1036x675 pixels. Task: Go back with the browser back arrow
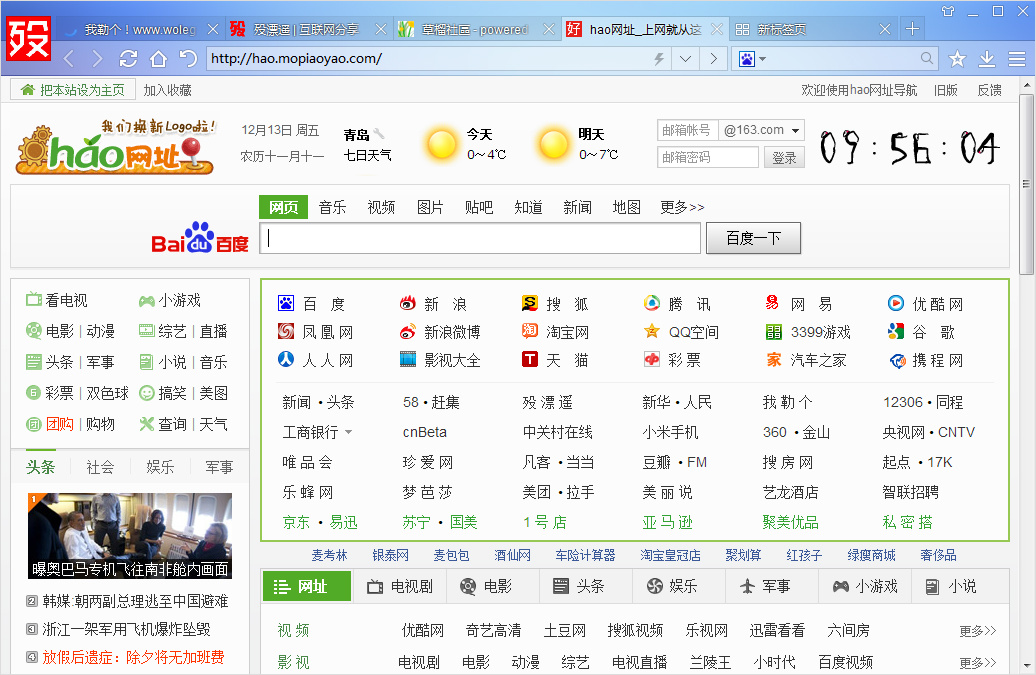[69, 59]
